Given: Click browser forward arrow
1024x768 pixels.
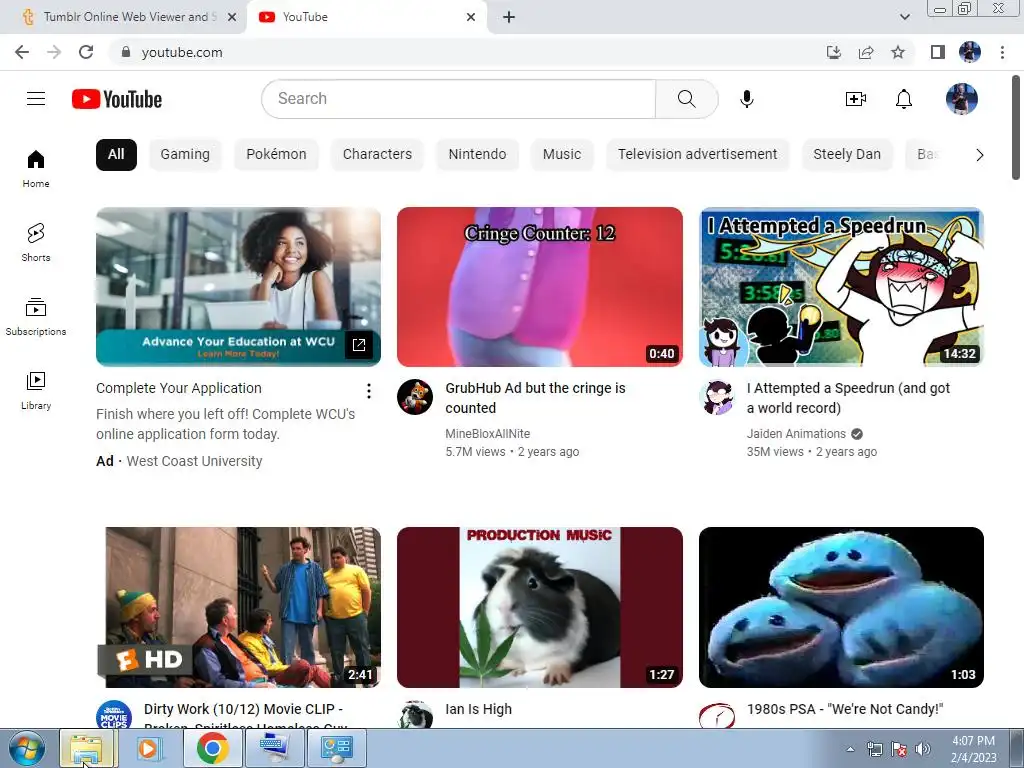Looking at the screenshot, I should pyautogui.click(x=54, y=52).
